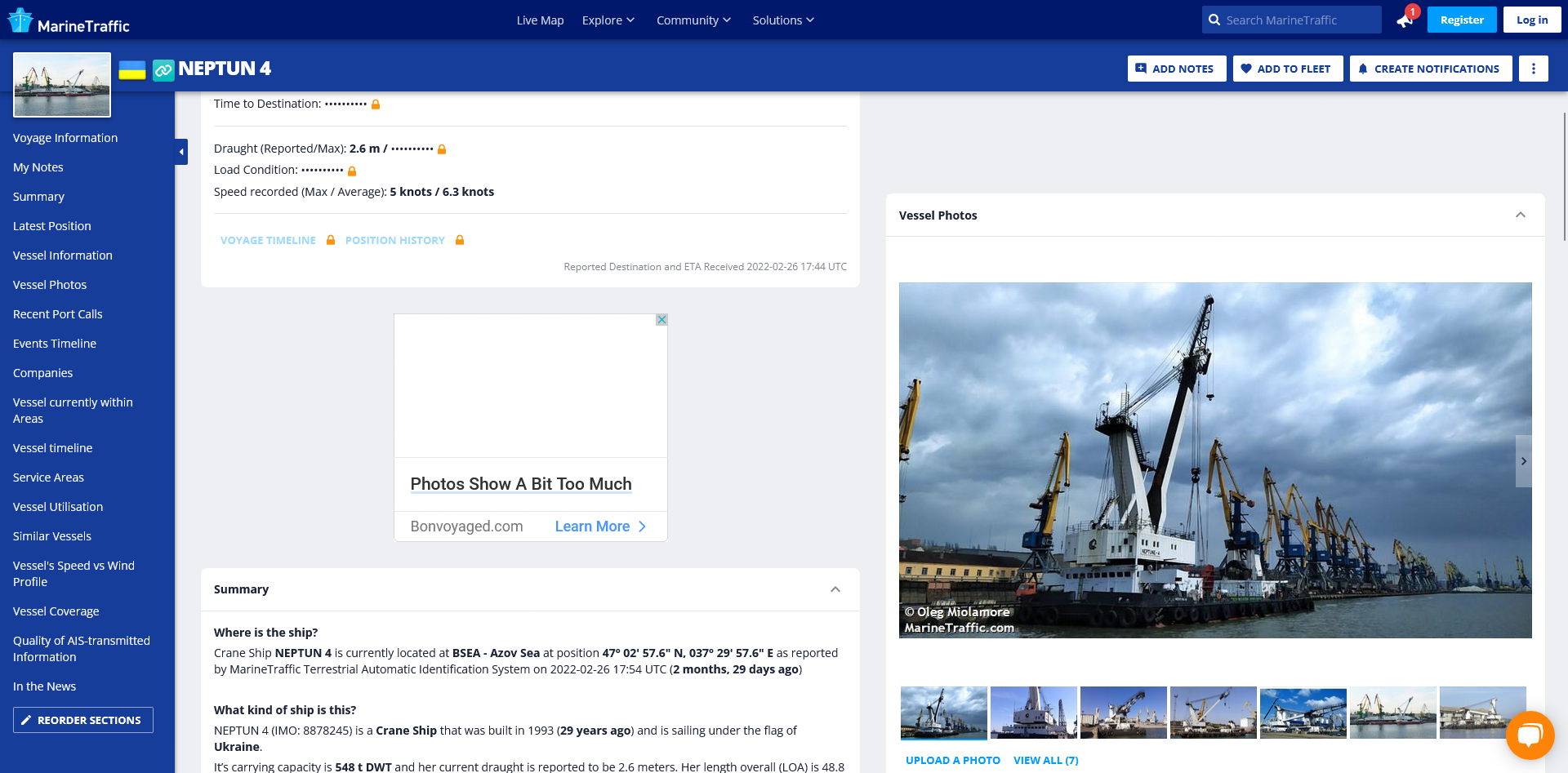Select the sixth vessel photo thumbnail
The height and width of the screenshot is (773, 1568).
(1393, 713)
